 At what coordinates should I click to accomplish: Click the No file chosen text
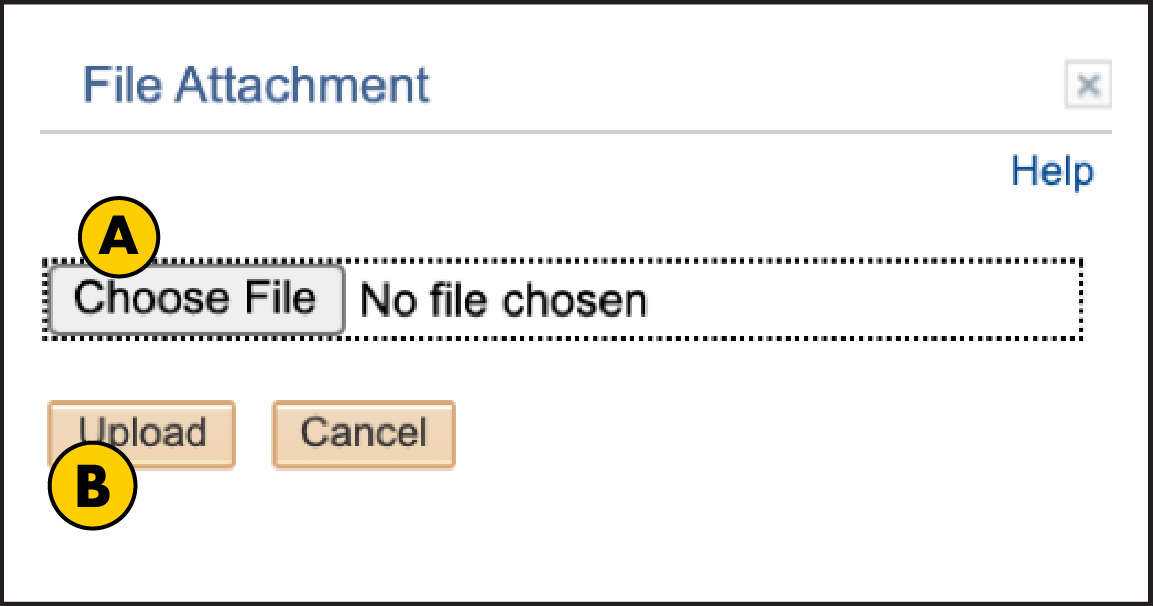[x=505, y=300]
